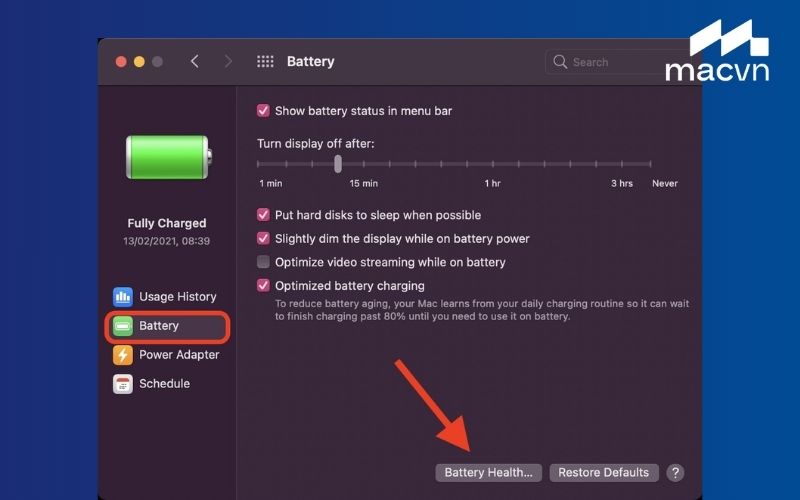Viewport: 800px width, 500px height.
Task: Click the Turn display off after label
Action: pyautogui.click(x=315, y=144)
